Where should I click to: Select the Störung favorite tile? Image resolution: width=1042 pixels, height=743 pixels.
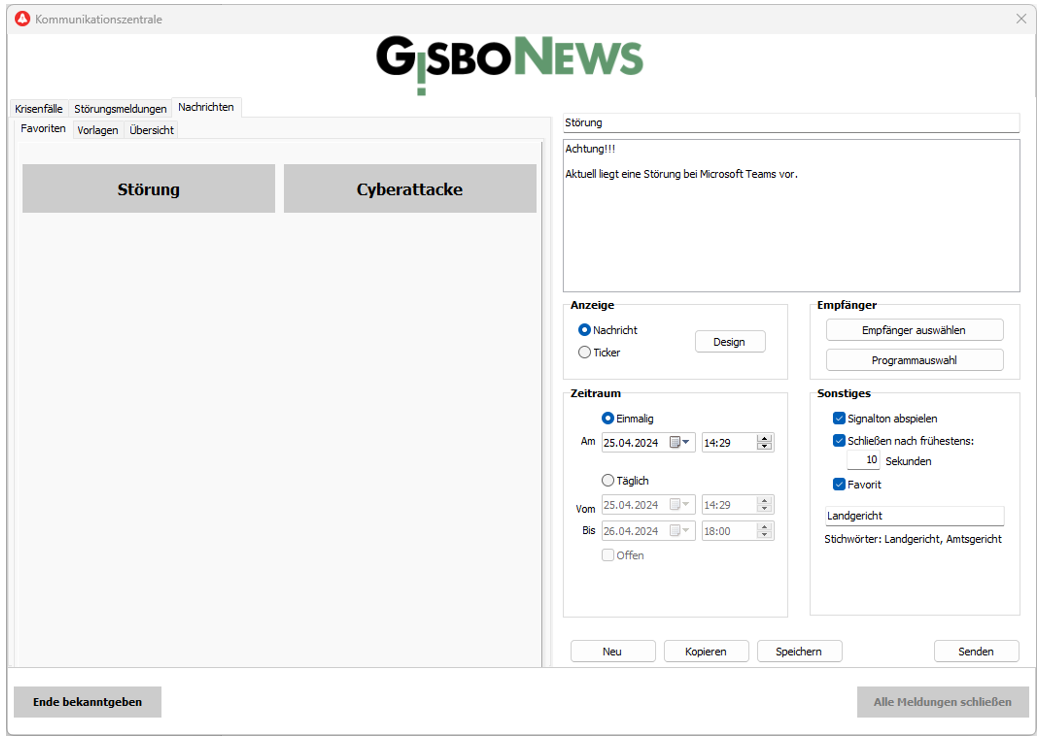(x=149, y=189)
